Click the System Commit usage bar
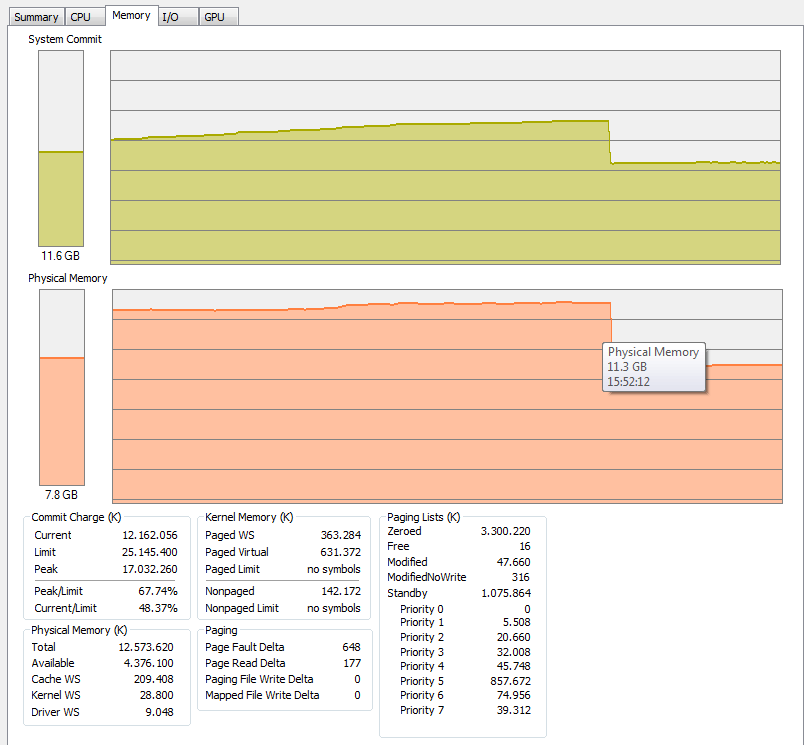 tap(61, 148)
